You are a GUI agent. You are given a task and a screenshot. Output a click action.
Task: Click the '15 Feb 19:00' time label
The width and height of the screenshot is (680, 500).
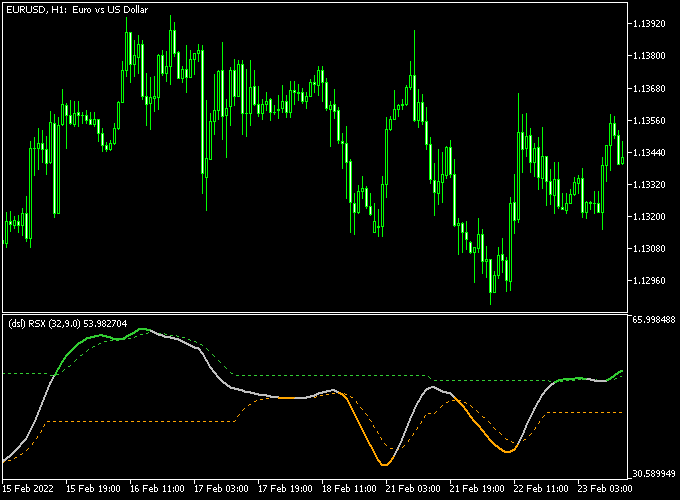pyautogui.click(x=93, y=489)
